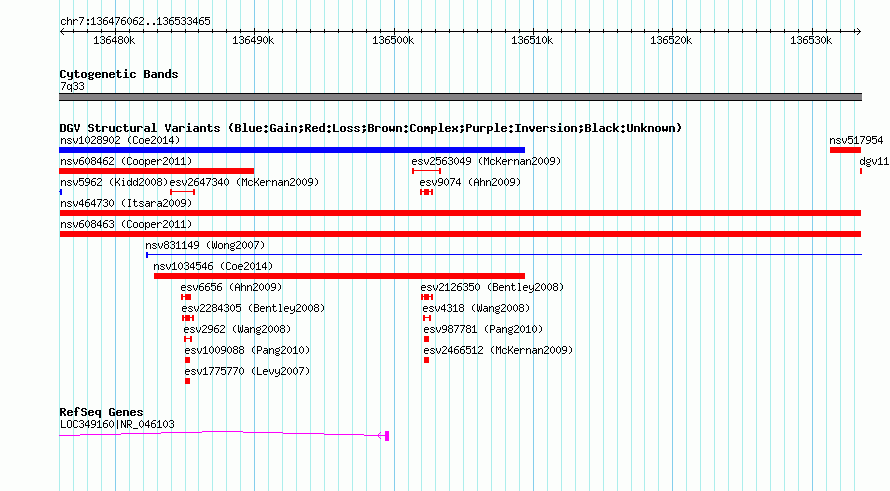Open nsv608463 (Cooper2011) label
The width and height of the screenshot is (890, 491).
point(126,224)
